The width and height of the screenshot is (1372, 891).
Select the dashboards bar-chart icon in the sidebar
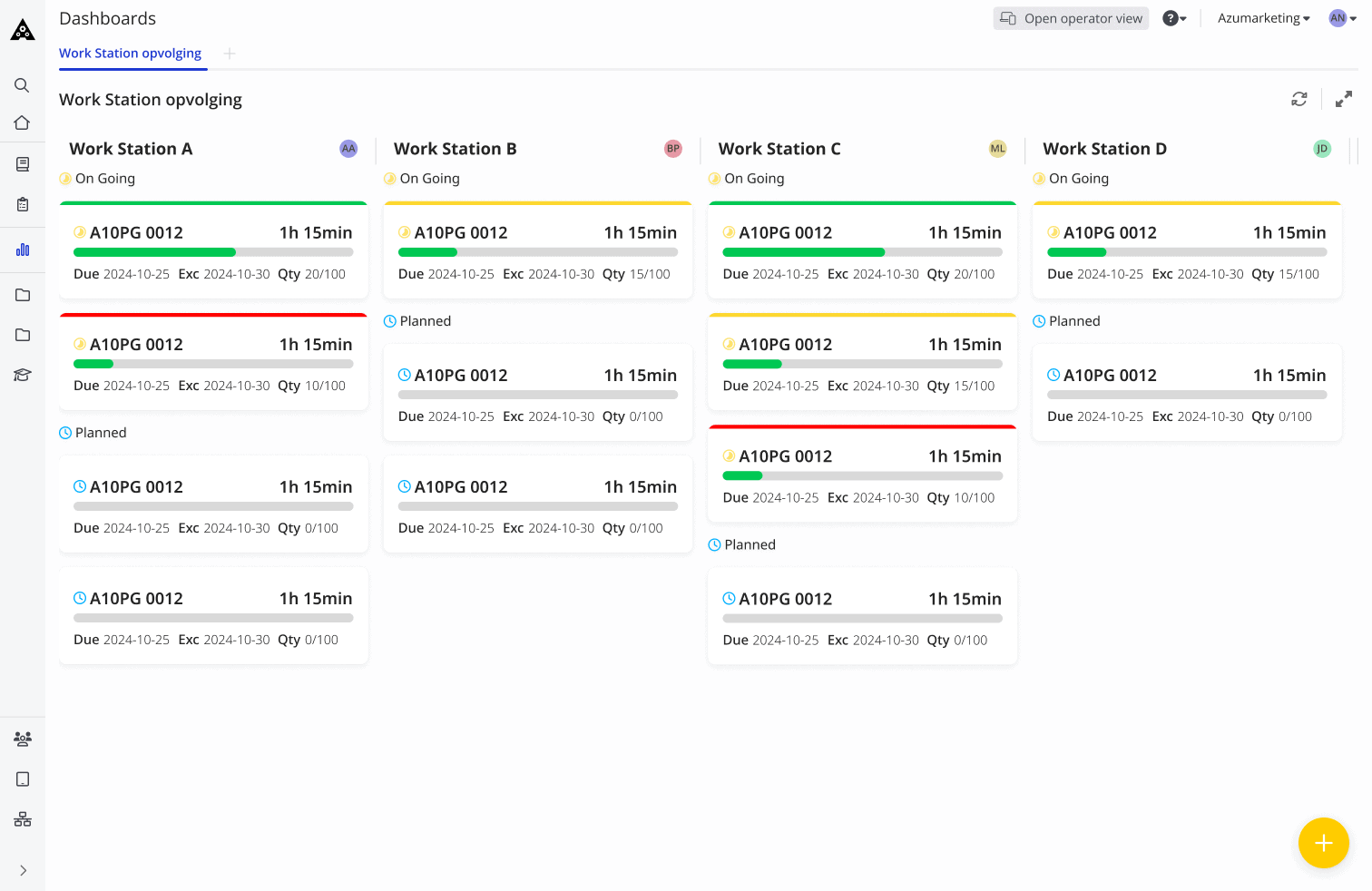(22, 249)
